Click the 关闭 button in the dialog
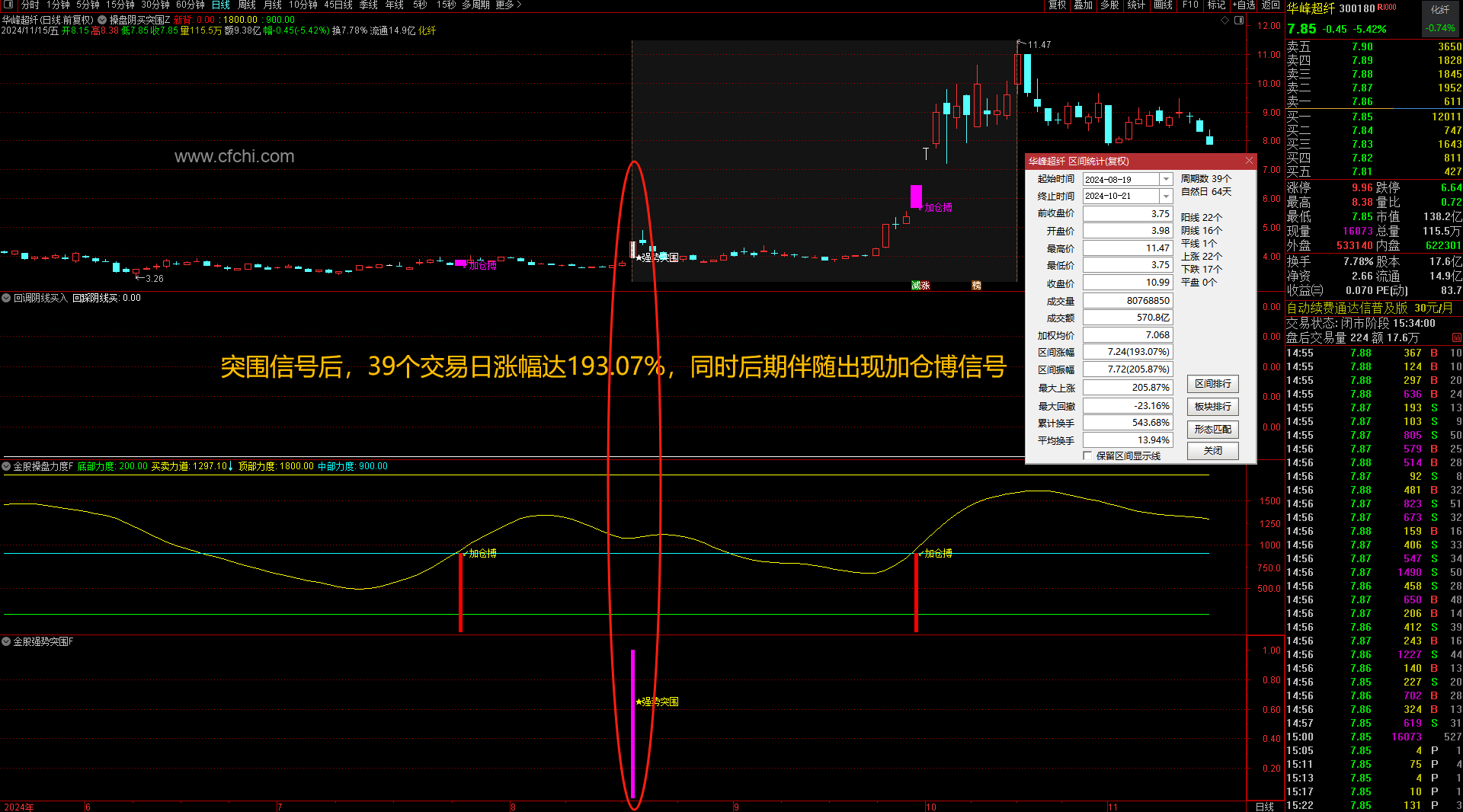This screenshot has width=1463, height=812. 1212,451
